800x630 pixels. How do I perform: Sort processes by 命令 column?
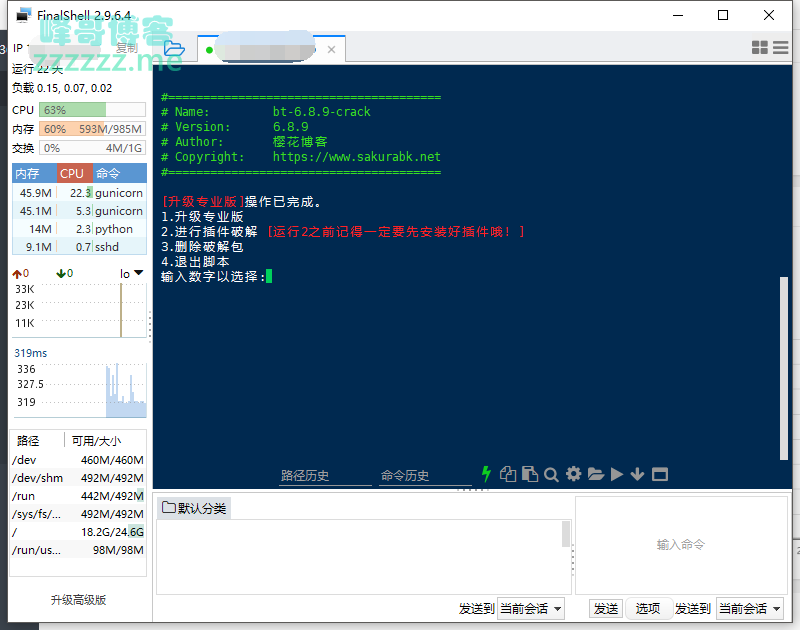(120, 173)
